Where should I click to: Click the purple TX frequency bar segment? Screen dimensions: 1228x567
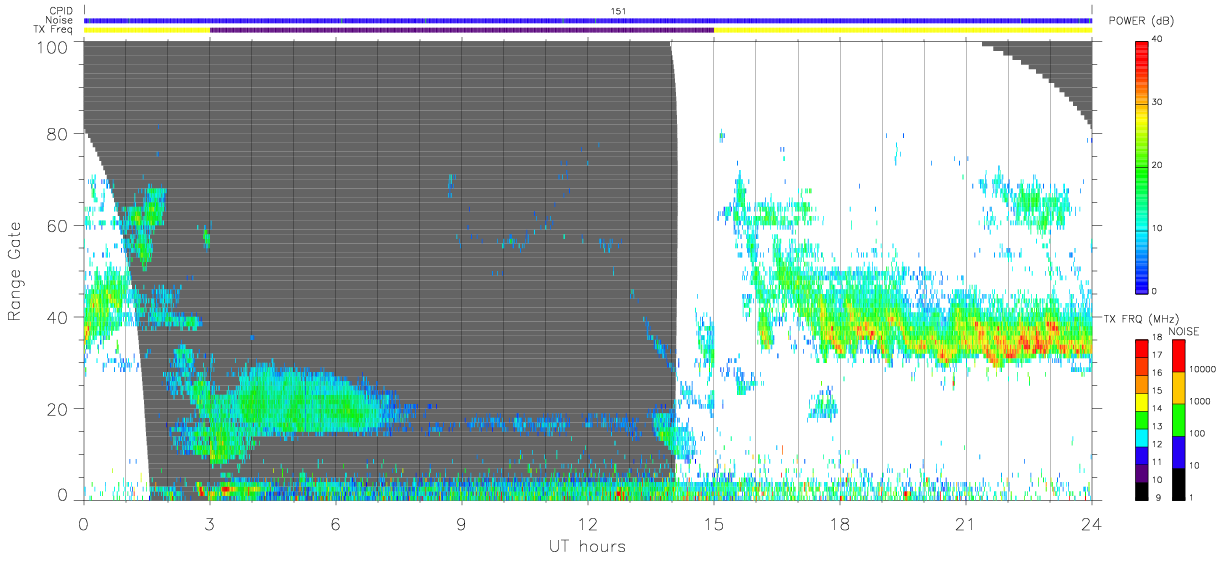(x=462, y=30)
